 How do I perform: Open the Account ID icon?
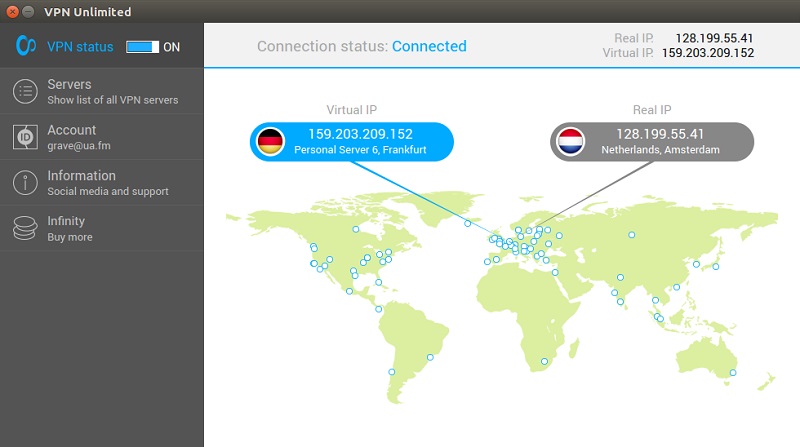pyautogui.click(x=26, y=137)
